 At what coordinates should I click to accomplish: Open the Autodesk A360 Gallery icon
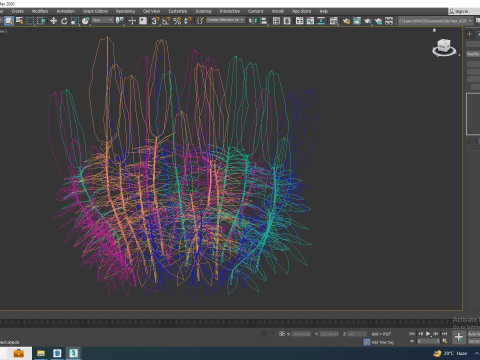[x=389, y=21]
